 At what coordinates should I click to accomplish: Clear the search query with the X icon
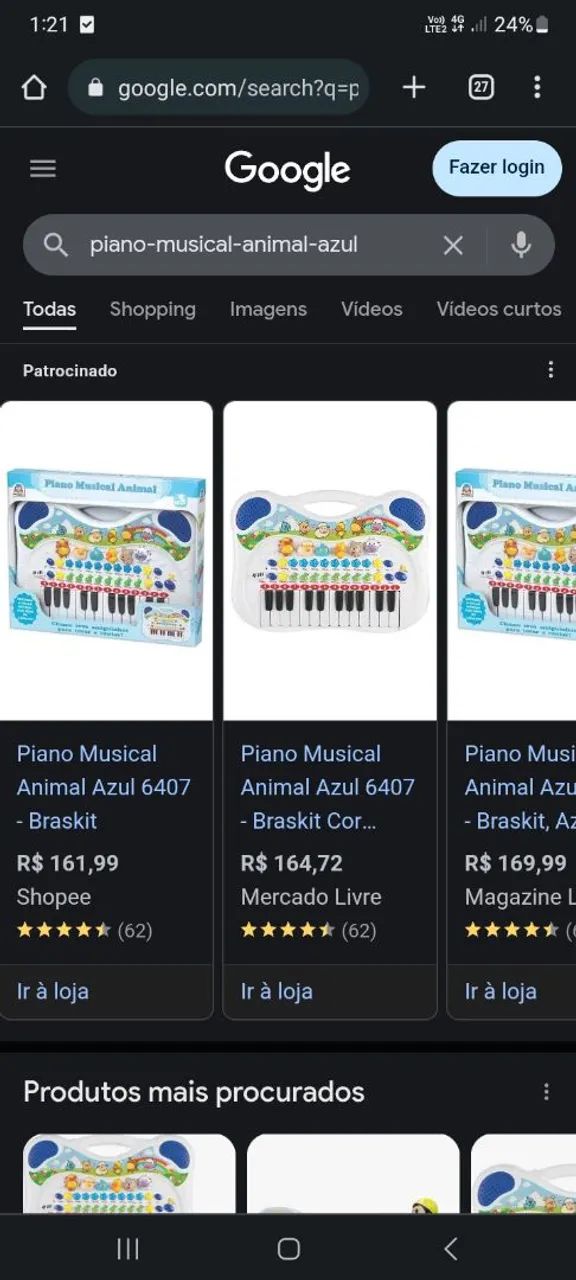click(x=453, y=244)
